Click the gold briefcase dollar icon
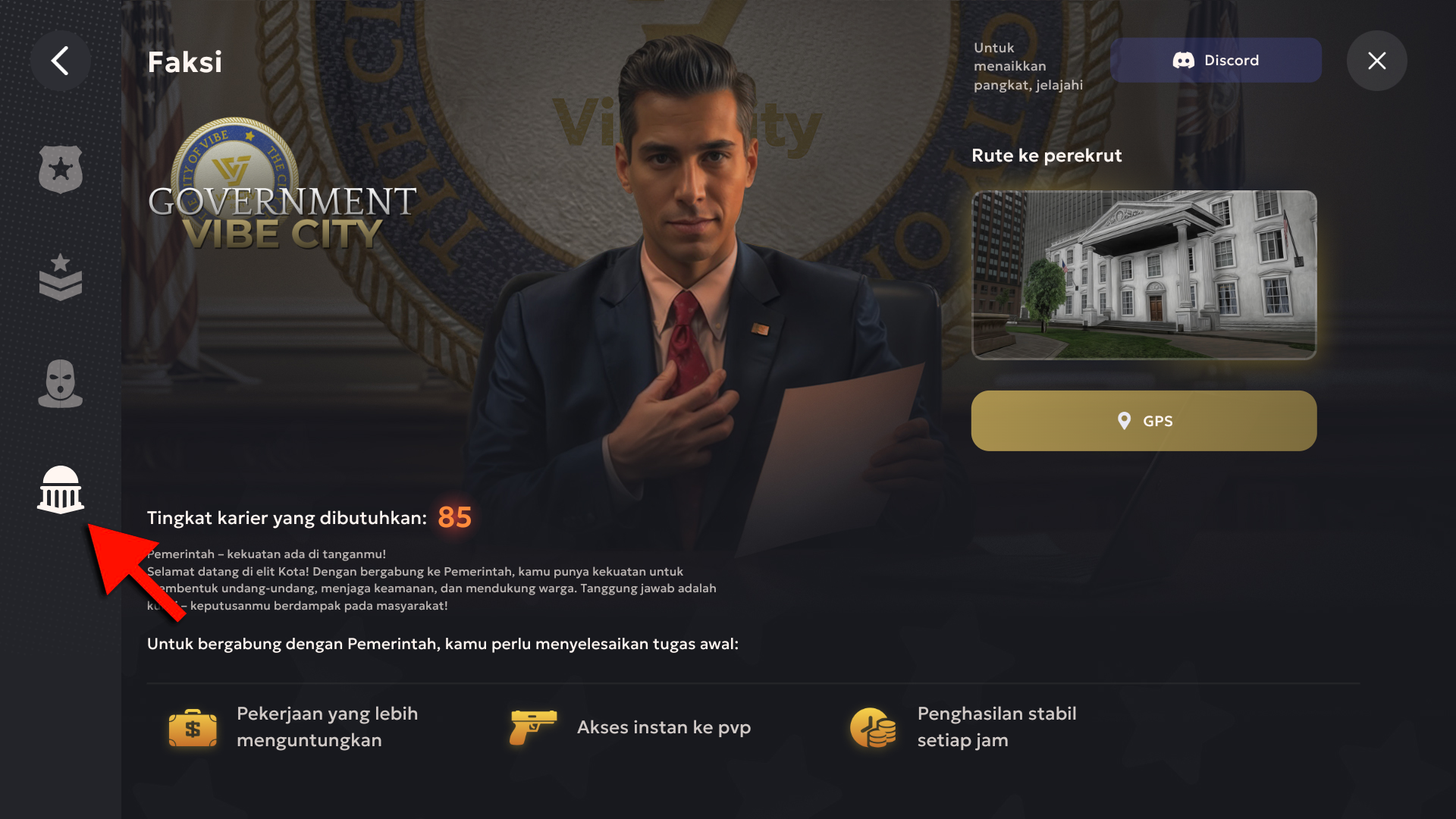The image size is (1456, 819). point(193,728)
